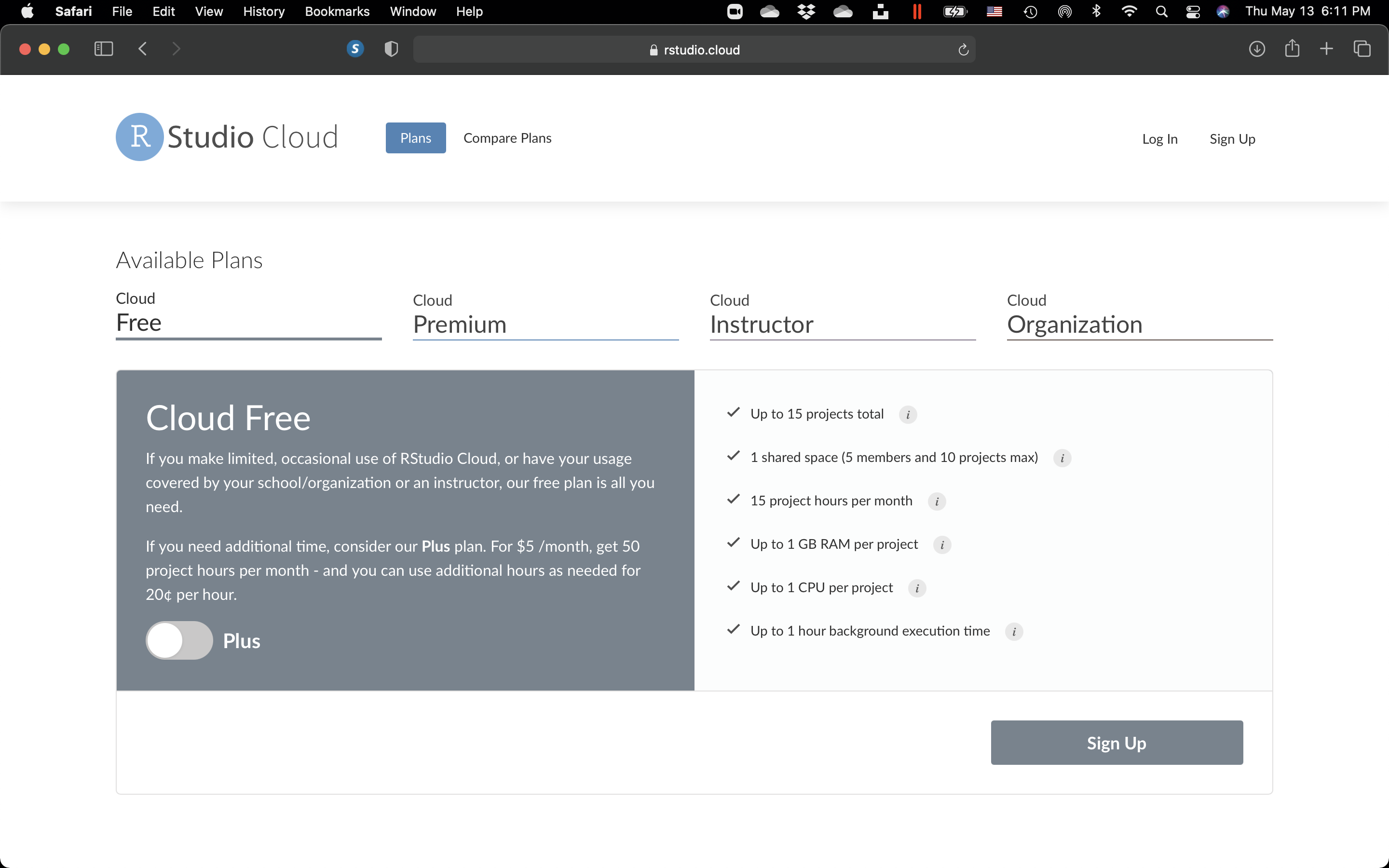Click Sign Up in the header
Screen dimensions: 1389x868
tap(1232, 139)
